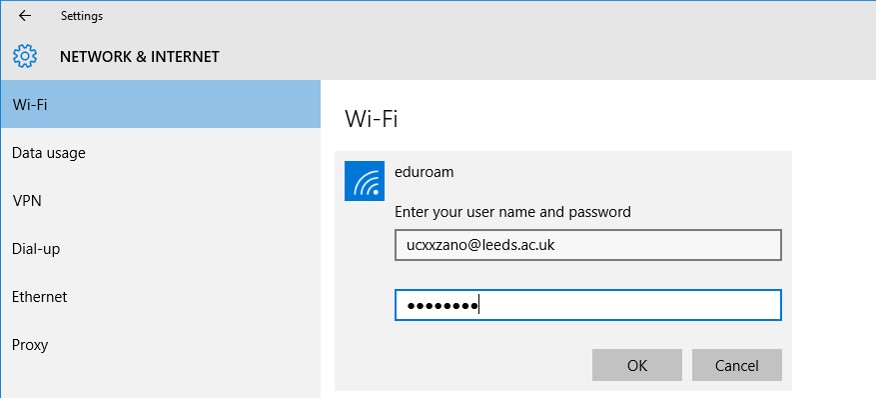Open the Data usage section

161,153
